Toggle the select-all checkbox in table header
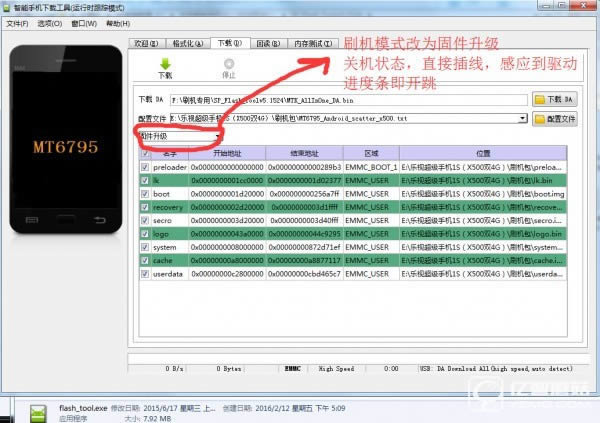Screen dimensions: 600x423 point(145,153)
